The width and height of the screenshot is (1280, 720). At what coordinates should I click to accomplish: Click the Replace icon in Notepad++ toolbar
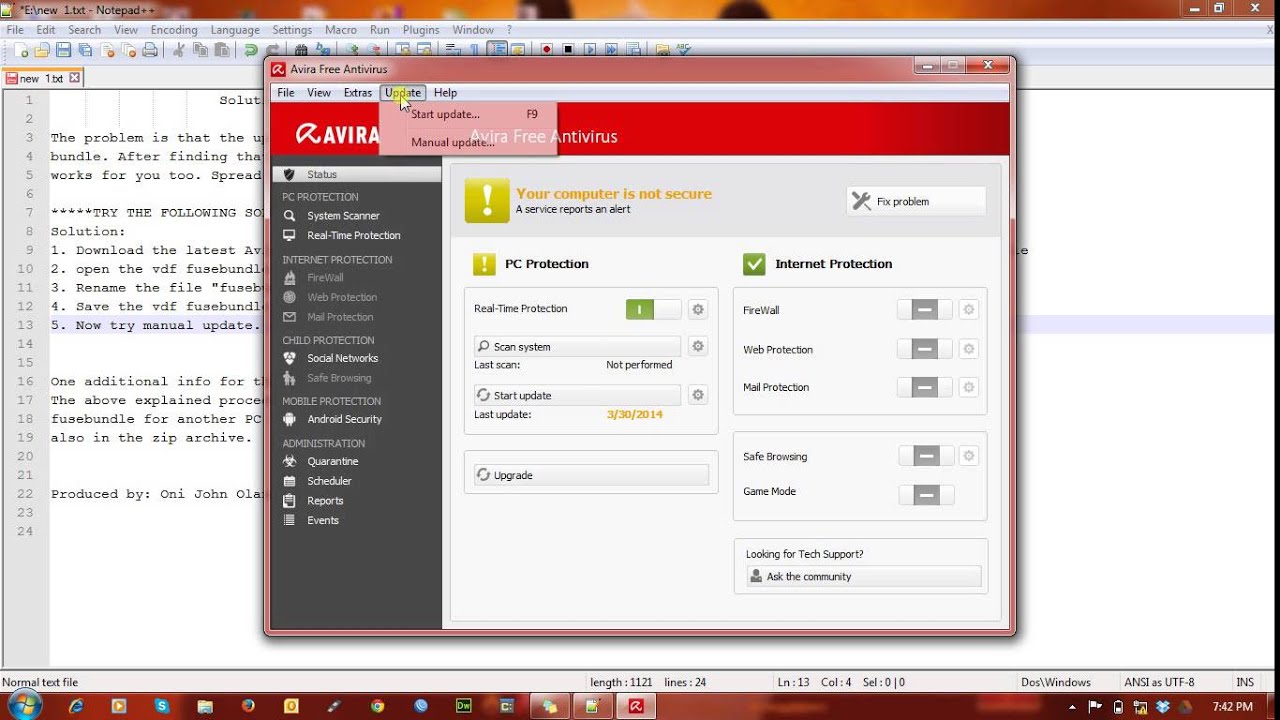click(x=323, y=49)
